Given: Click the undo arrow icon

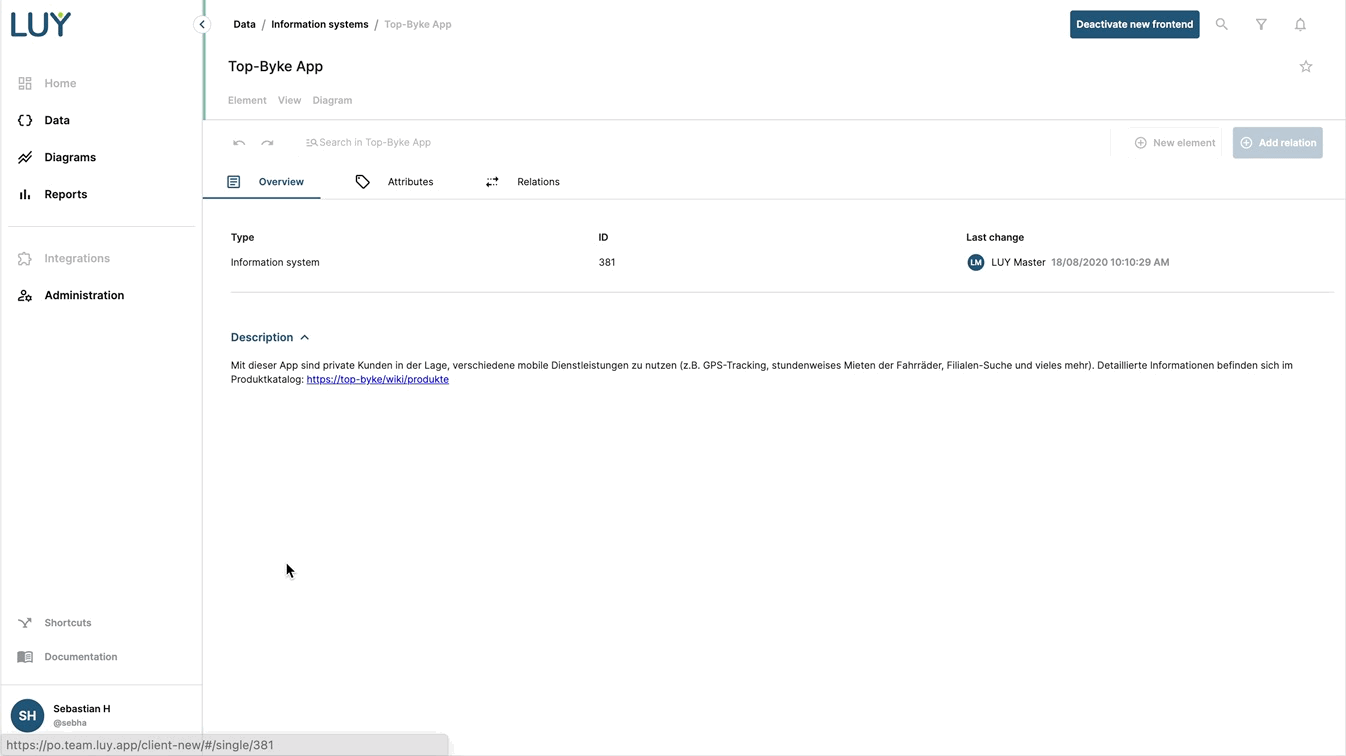Looking at the screenshot, I should click(239, 143).
